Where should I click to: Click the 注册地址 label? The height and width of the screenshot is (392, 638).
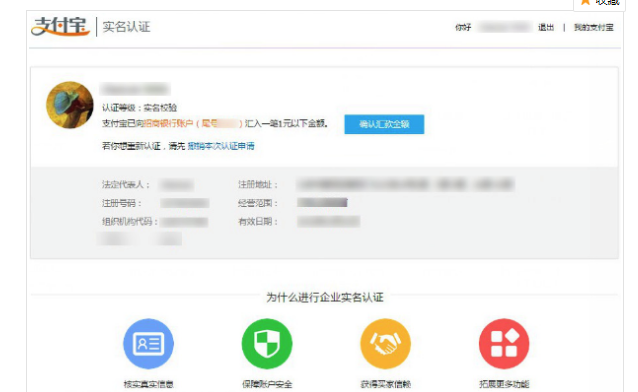click(258, 185)
